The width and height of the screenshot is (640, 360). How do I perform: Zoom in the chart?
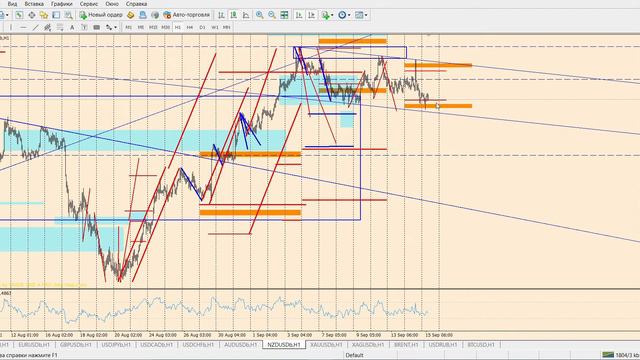tap(260, 15)
